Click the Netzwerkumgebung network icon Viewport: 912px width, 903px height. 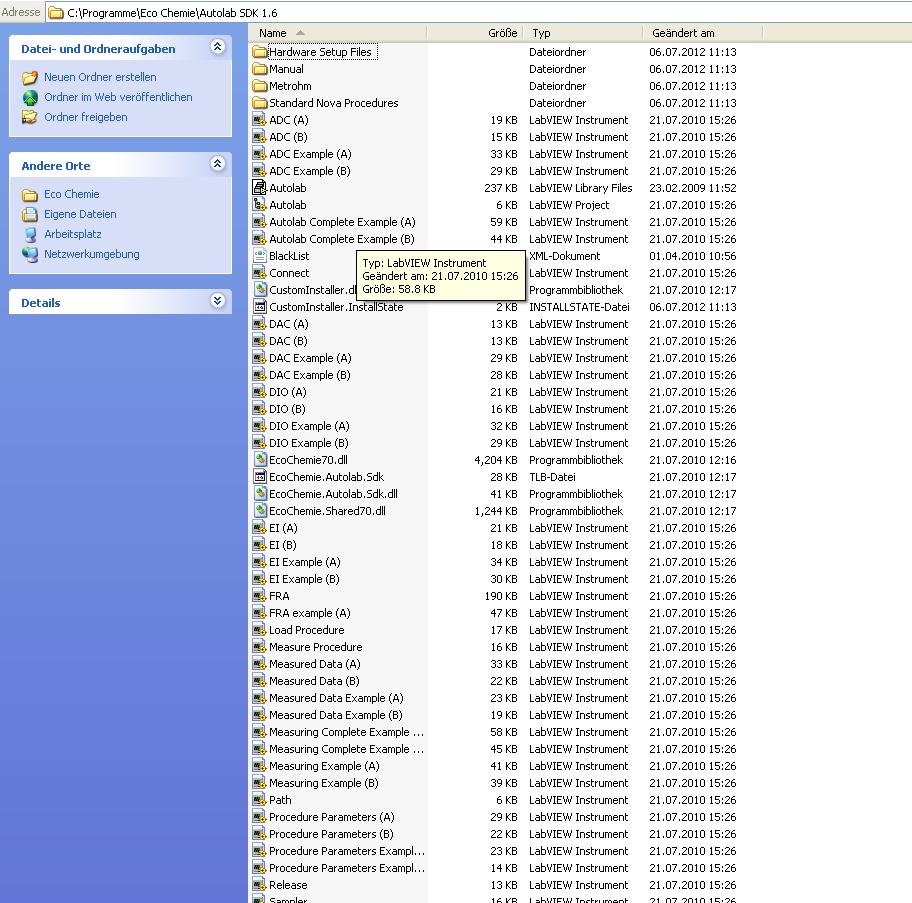30,255
